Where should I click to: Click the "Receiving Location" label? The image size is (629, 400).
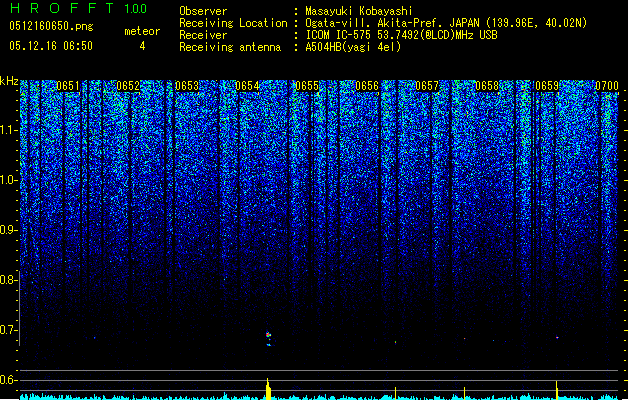[233, 23]
